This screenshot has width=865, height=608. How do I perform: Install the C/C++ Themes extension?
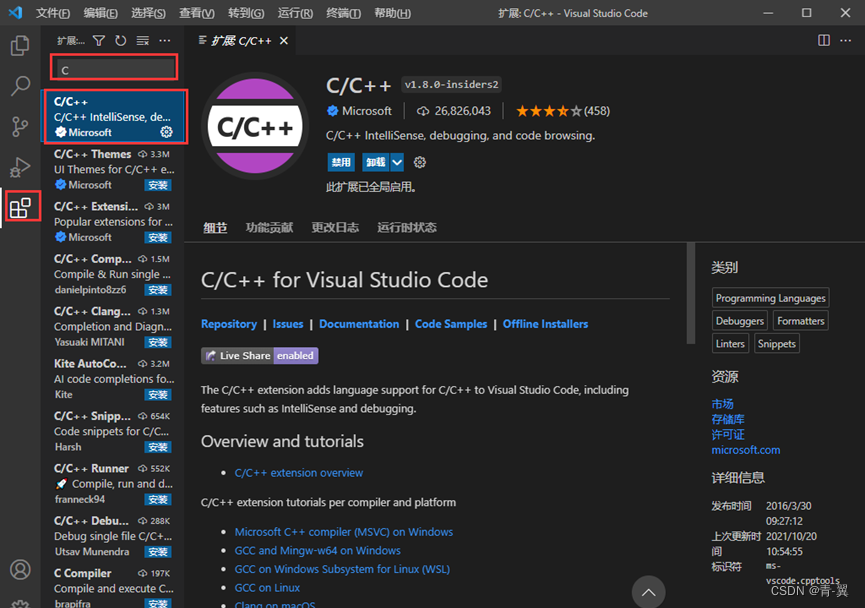point(158,185)
